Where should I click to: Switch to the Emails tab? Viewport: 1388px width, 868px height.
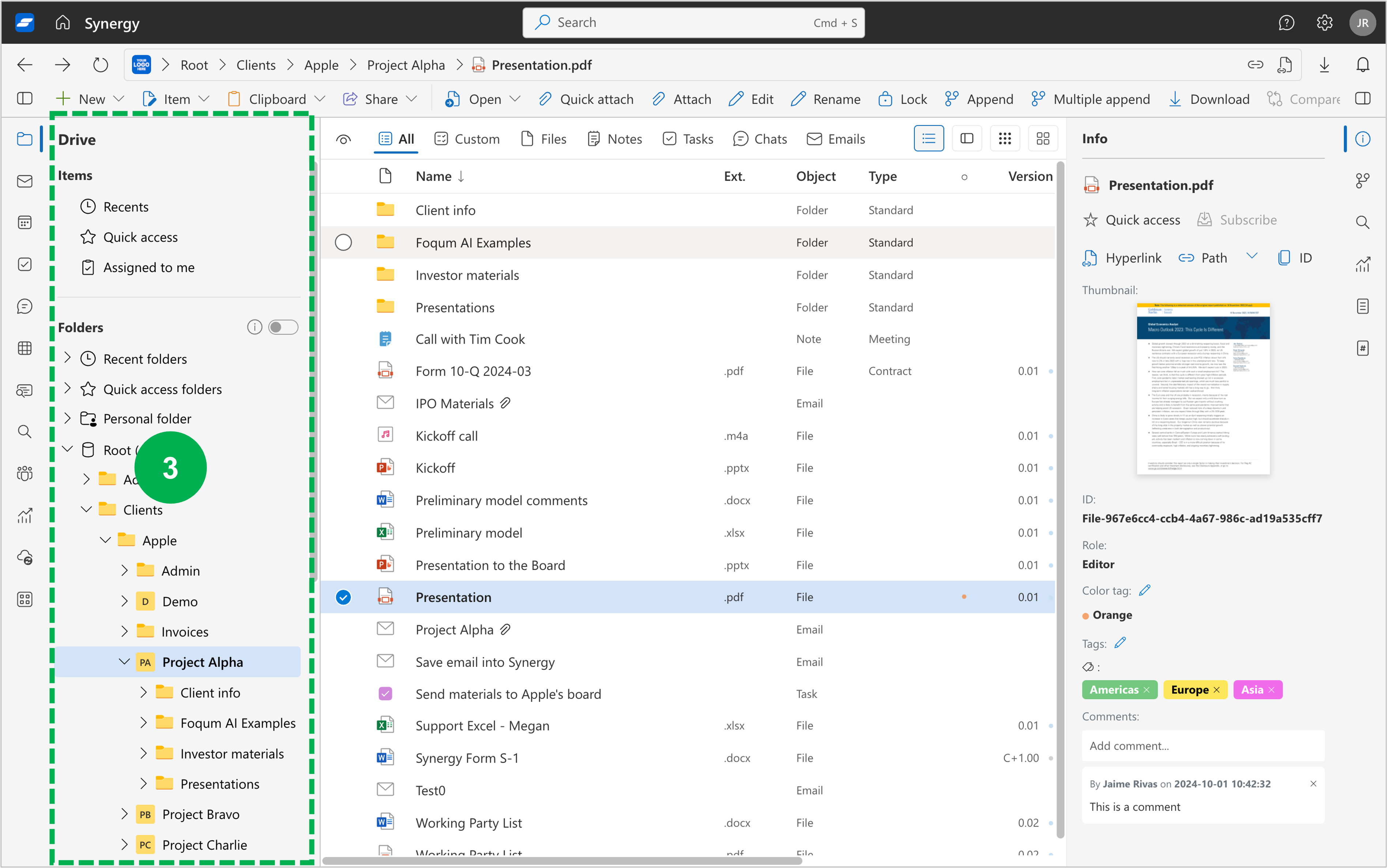(x=836, y=139)
